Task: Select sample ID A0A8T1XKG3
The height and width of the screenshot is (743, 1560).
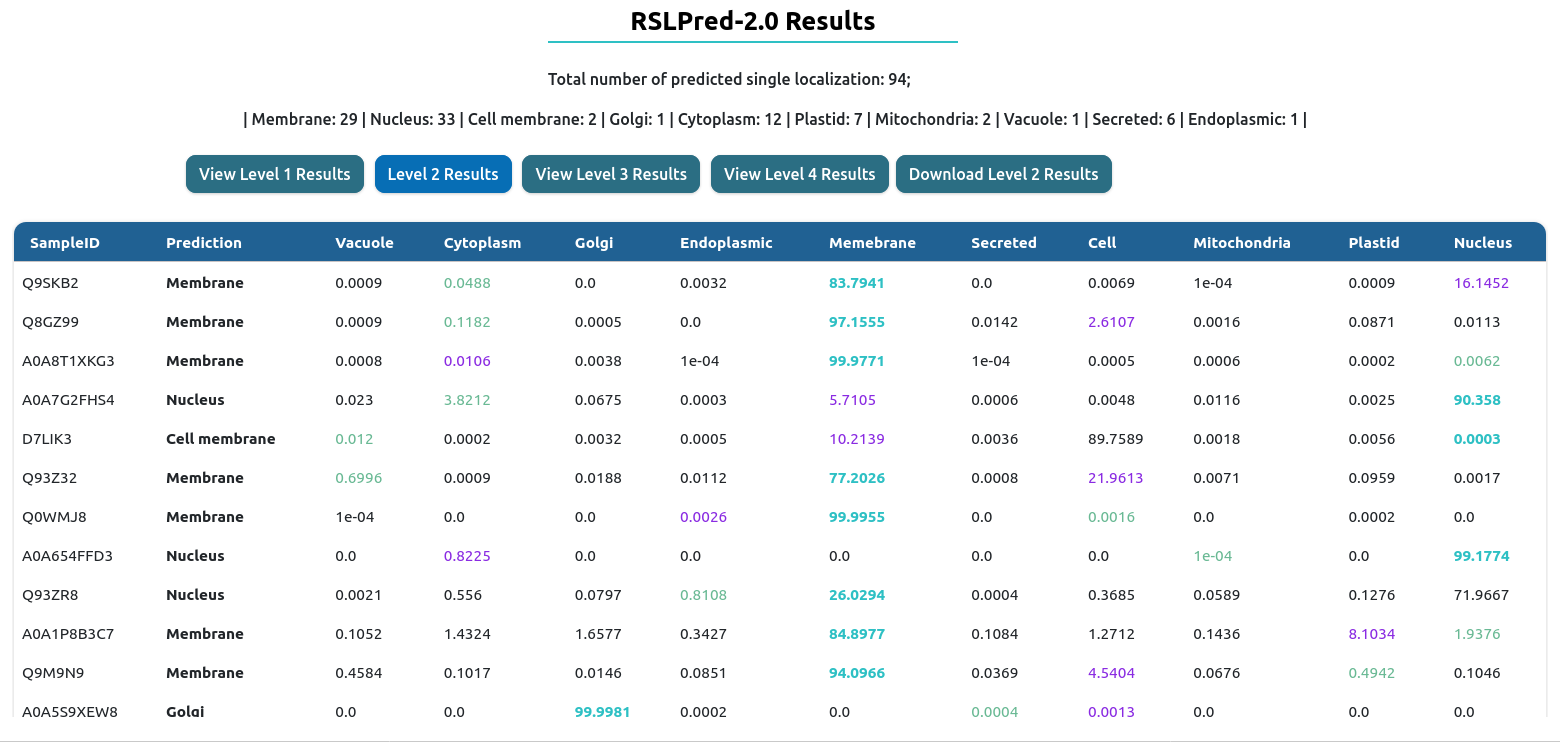Action: coord(68,361)
